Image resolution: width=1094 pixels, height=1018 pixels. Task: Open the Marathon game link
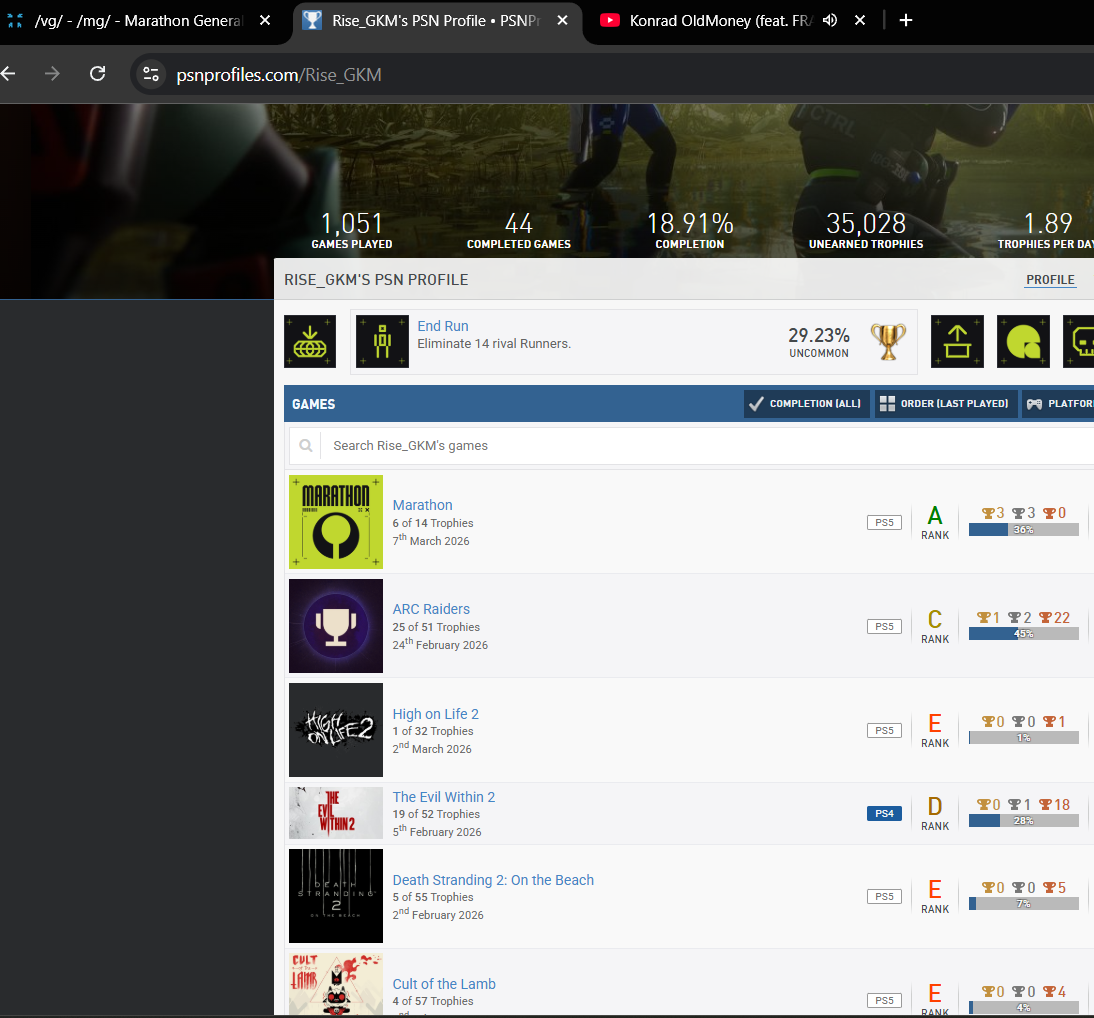[x=422, y=505]
